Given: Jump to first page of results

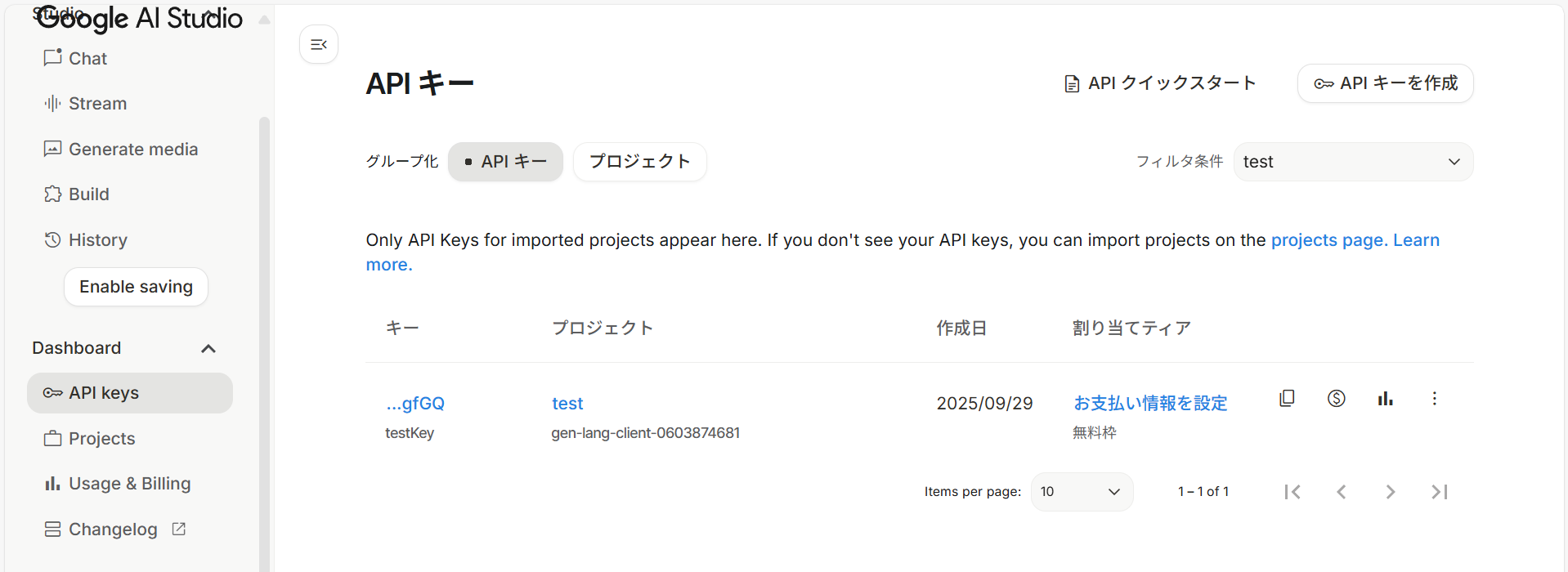Looking at the screenshot, I should [1292, 492].
